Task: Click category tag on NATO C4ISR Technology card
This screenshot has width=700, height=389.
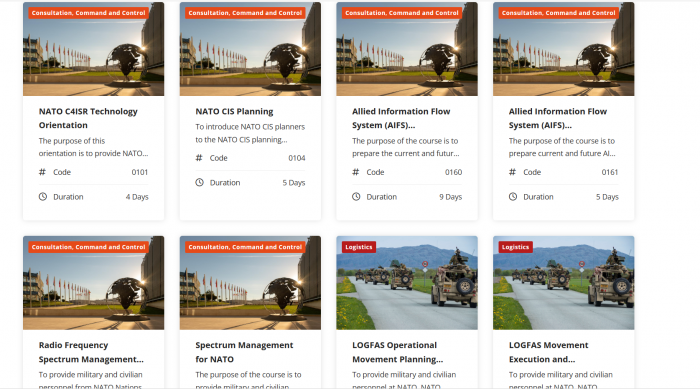Action: pyautogui.click(x=88, y=13)
